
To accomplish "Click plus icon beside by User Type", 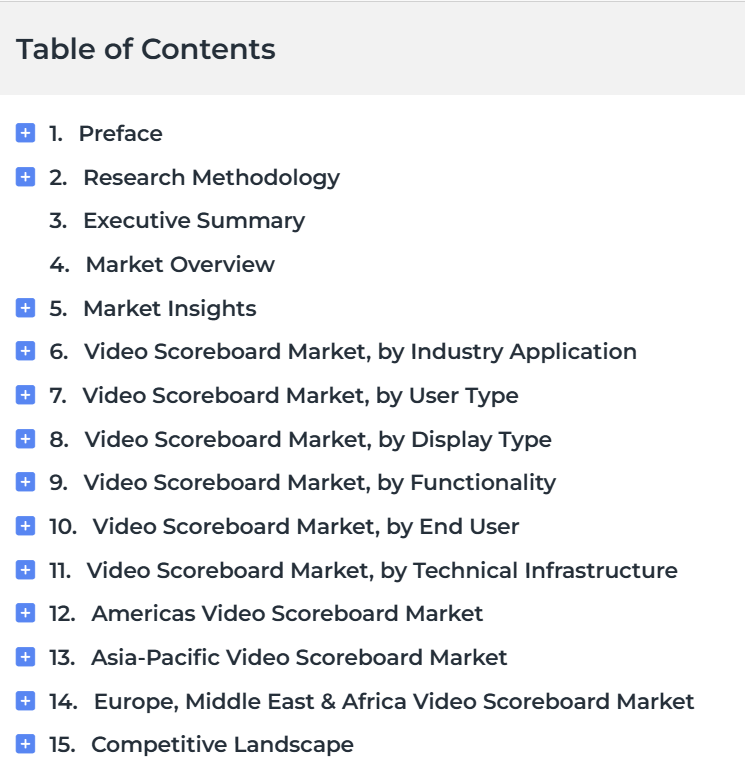I will click(x=26, y=395).
